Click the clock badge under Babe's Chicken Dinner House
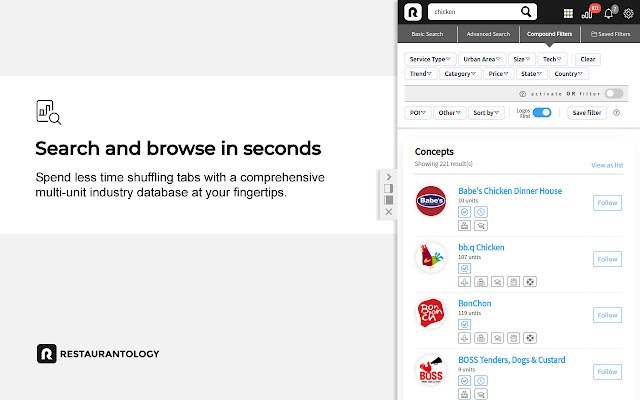640x400 pixels. pyautogui.click(x=481, y=212)
